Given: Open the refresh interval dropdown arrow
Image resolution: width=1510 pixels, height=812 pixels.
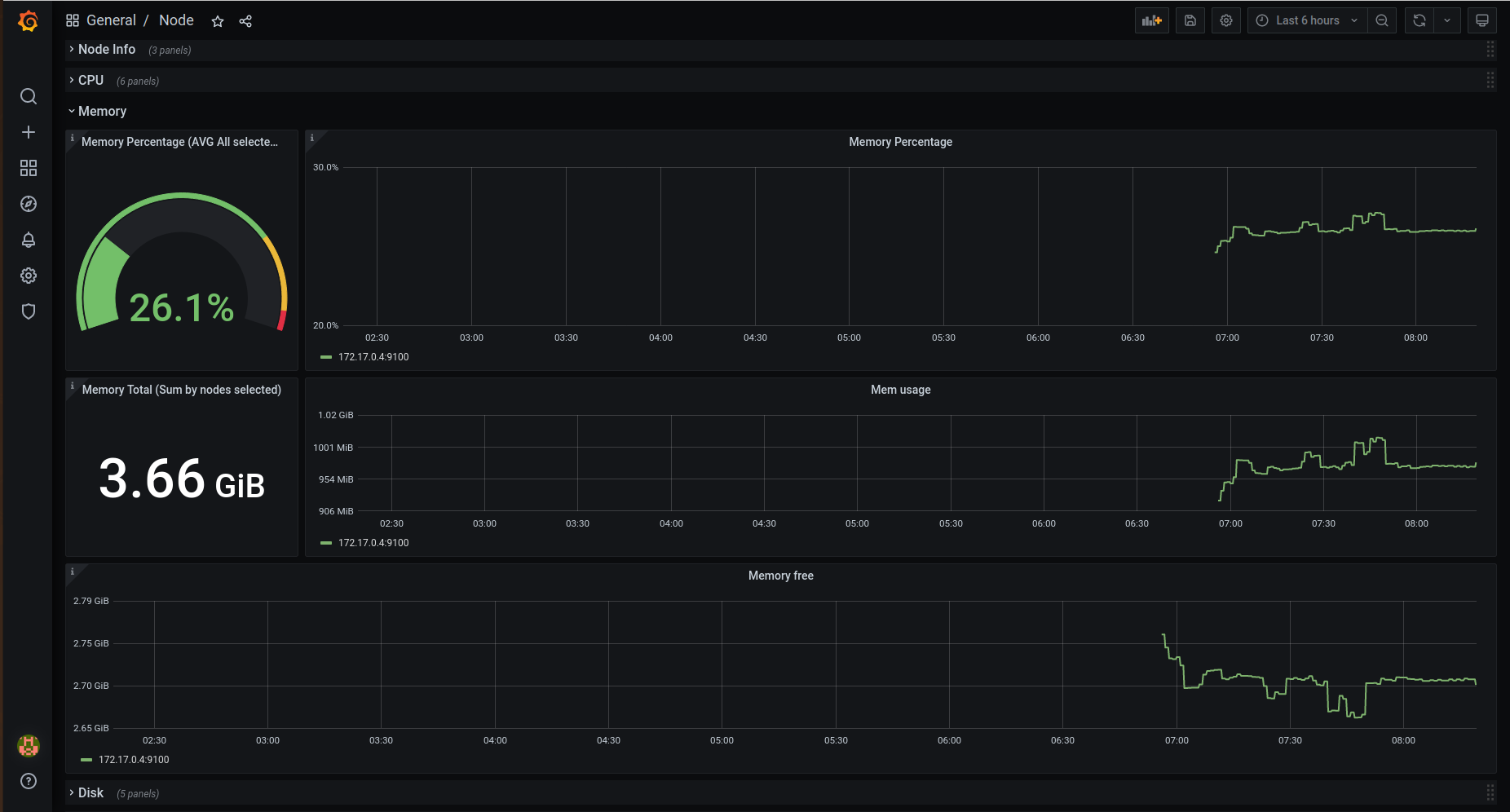Looking at the screenshot, I should 1447,20.
